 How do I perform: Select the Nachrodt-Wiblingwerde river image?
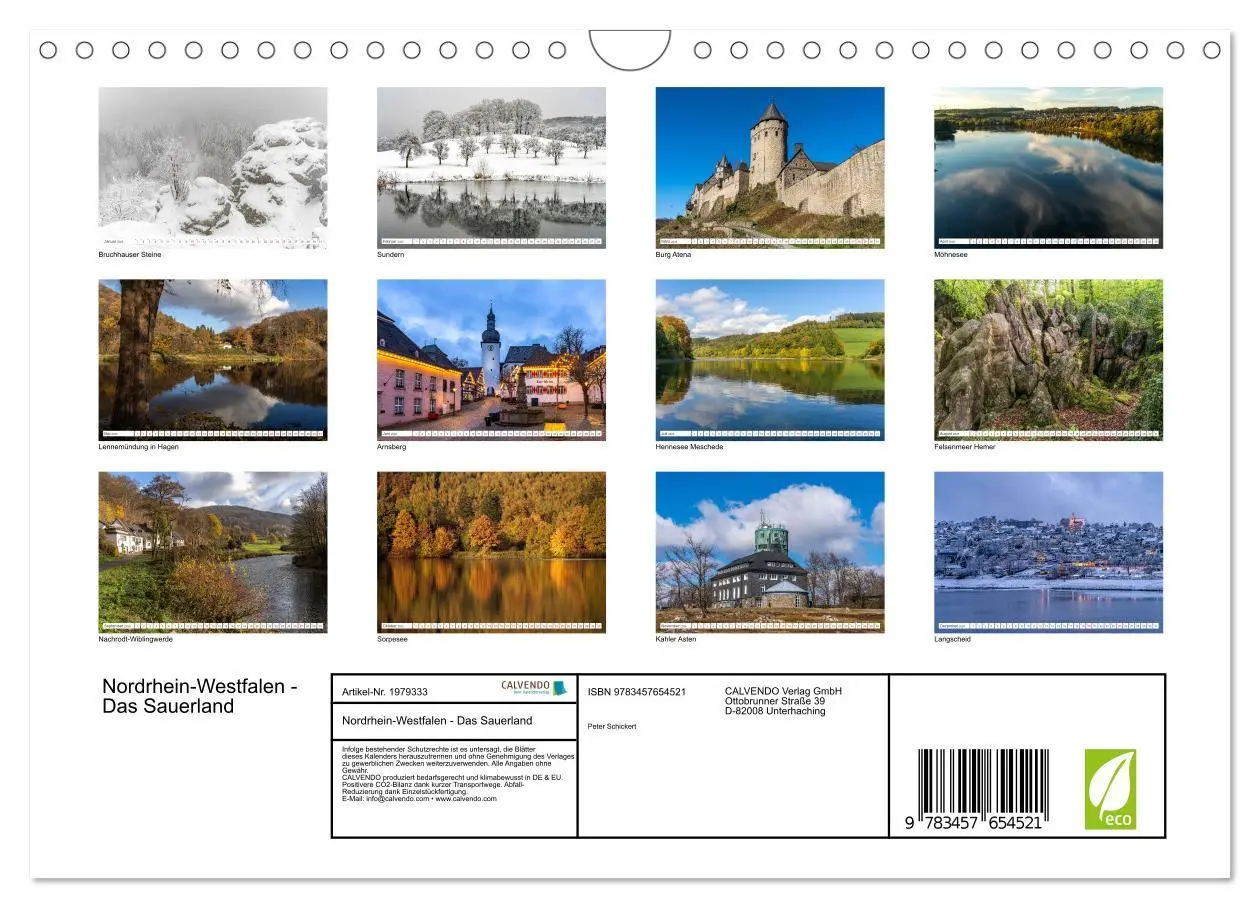click(213, 552)
